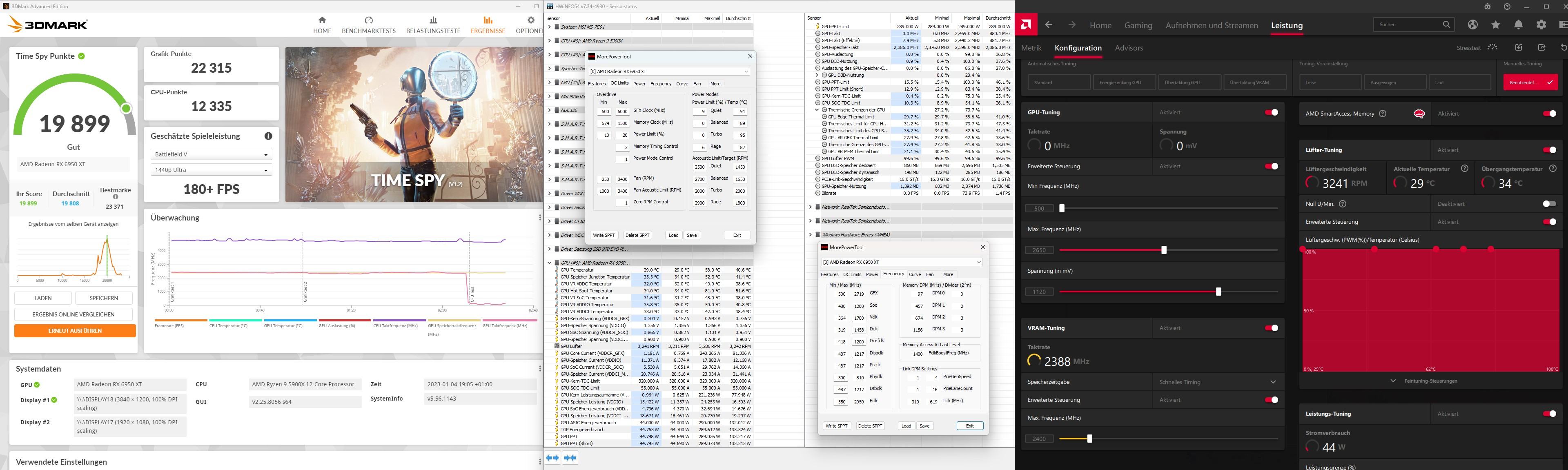Toggle GPU-Tuning Aktiviert switch
This screenshot has height=470, width=1568.
pos(1272,113)
